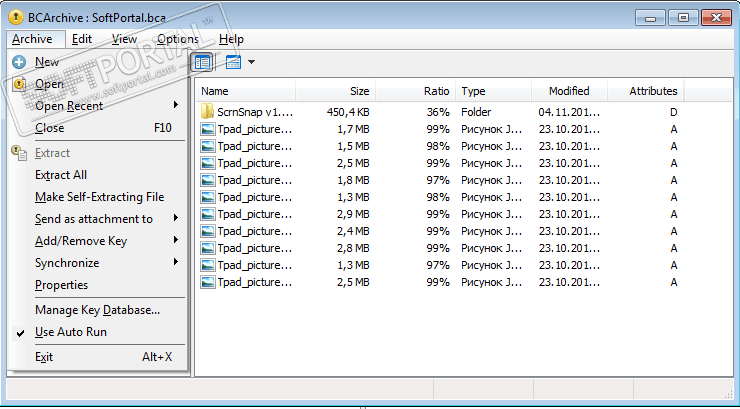Open the View menu
The image size is (740, 409).
tap(124, 39)
